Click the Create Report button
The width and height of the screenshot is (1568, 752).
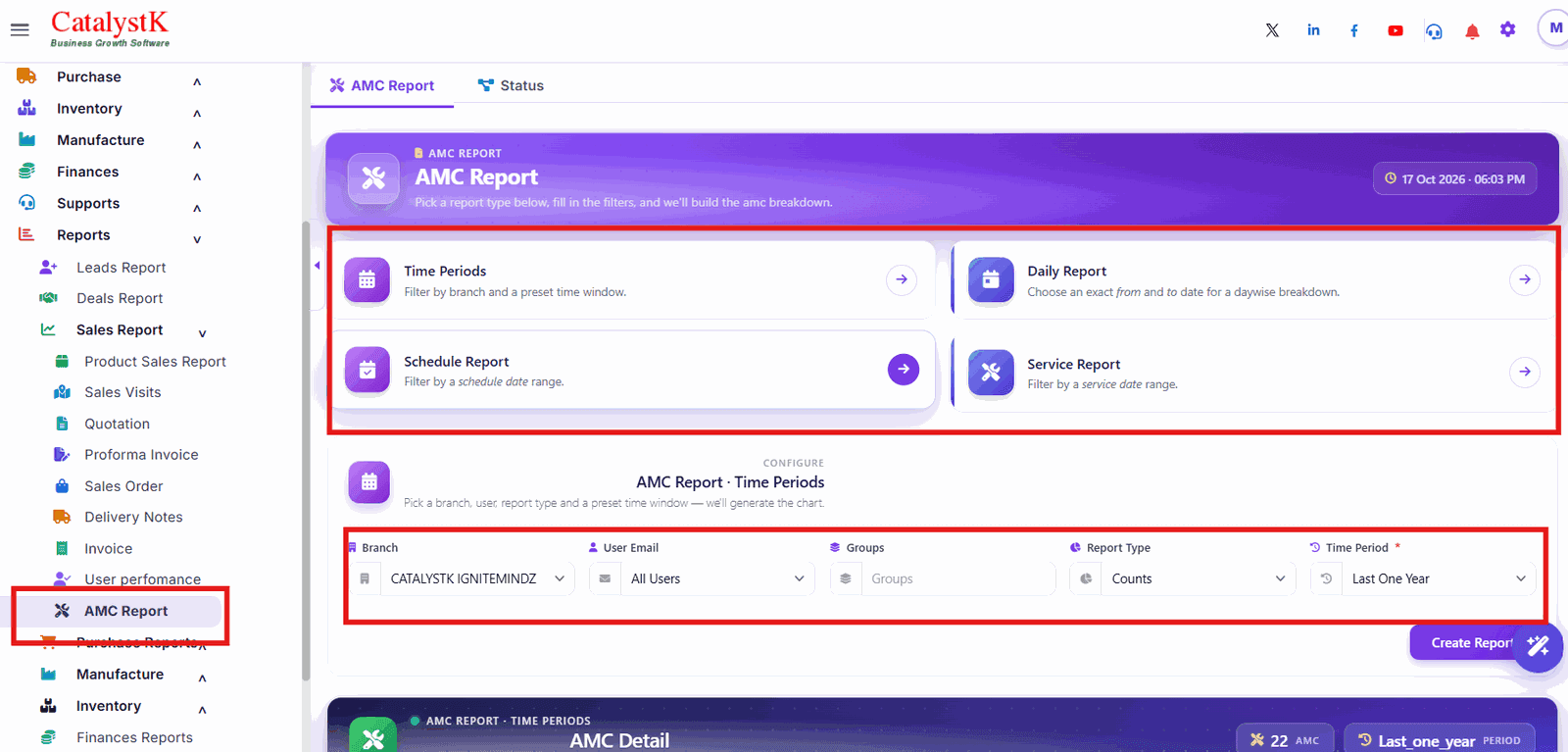1471,643
